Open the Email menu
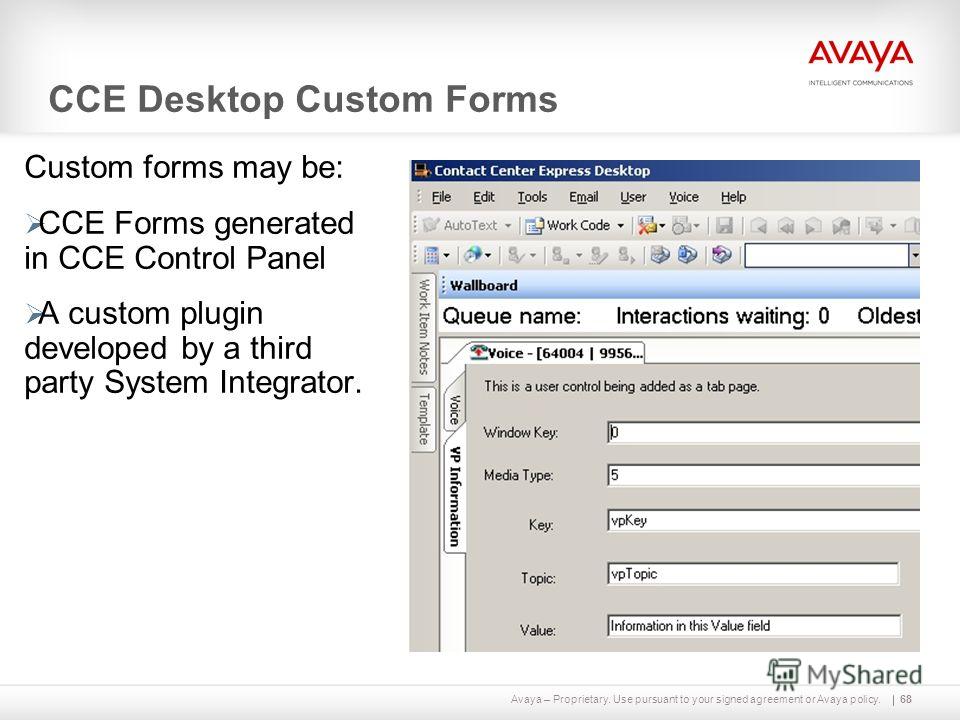 tap(583, 197)
